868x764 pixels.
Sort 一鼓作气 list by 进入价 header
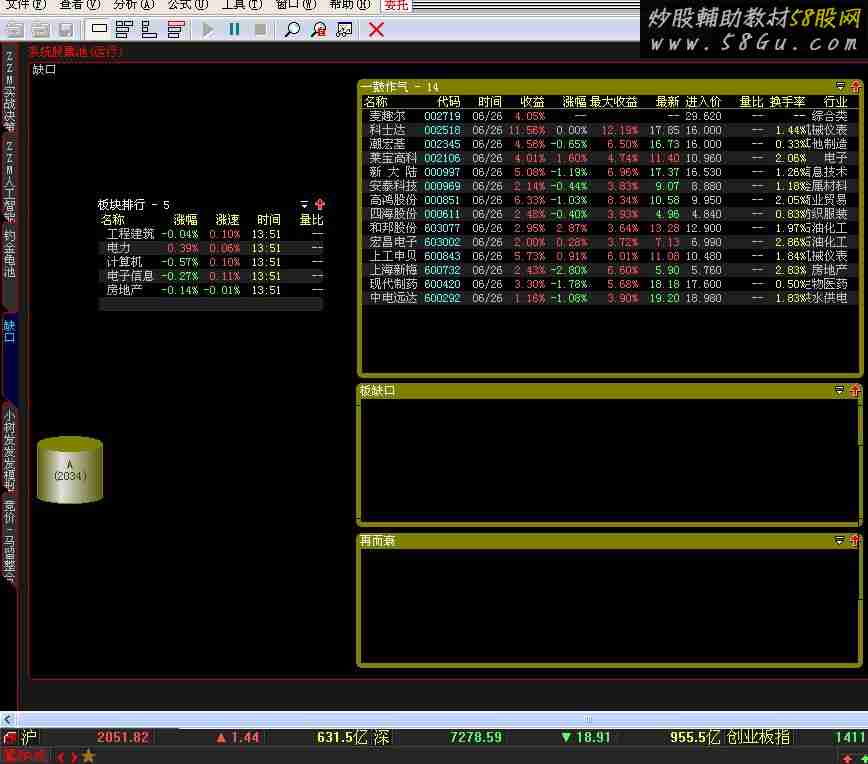[x=703, y=102]
